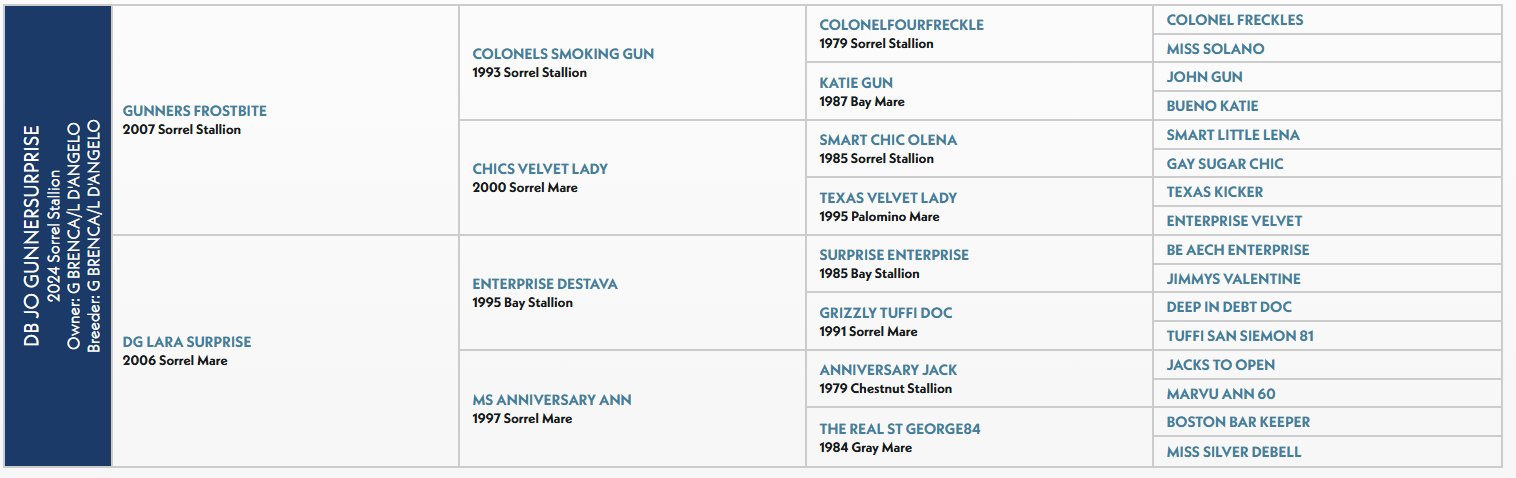
Task: Click the COLONELS SMOKING GUN horse name
Action: [x=563, y=54]
